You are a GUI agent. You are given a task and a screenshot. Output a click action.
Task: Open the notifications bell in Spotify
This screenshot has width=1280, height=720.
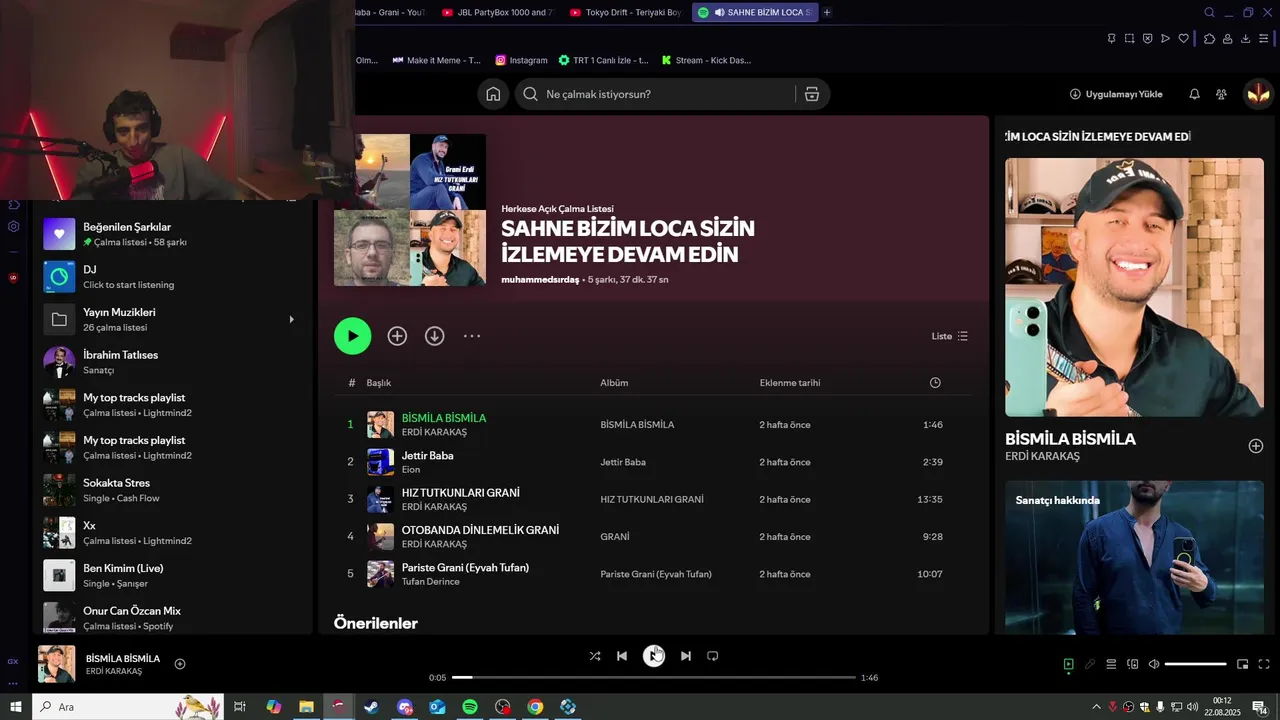1194,94
